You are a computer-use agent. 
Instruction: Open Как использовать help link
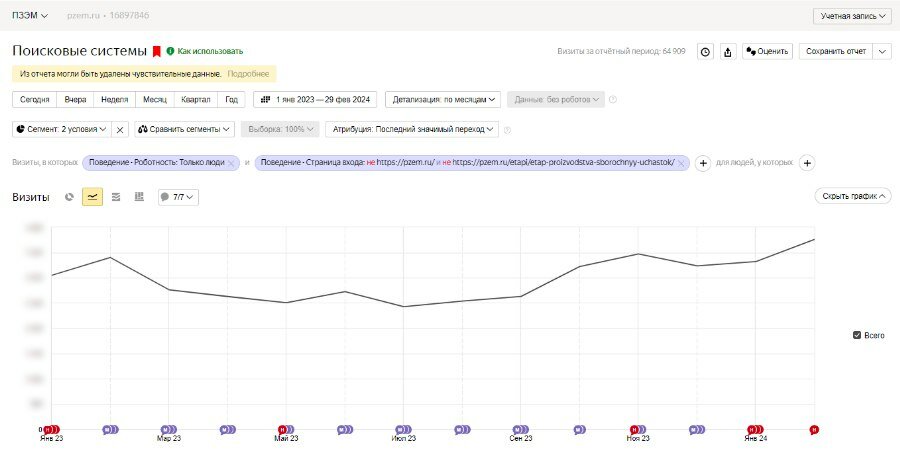(x=205, y=51)
